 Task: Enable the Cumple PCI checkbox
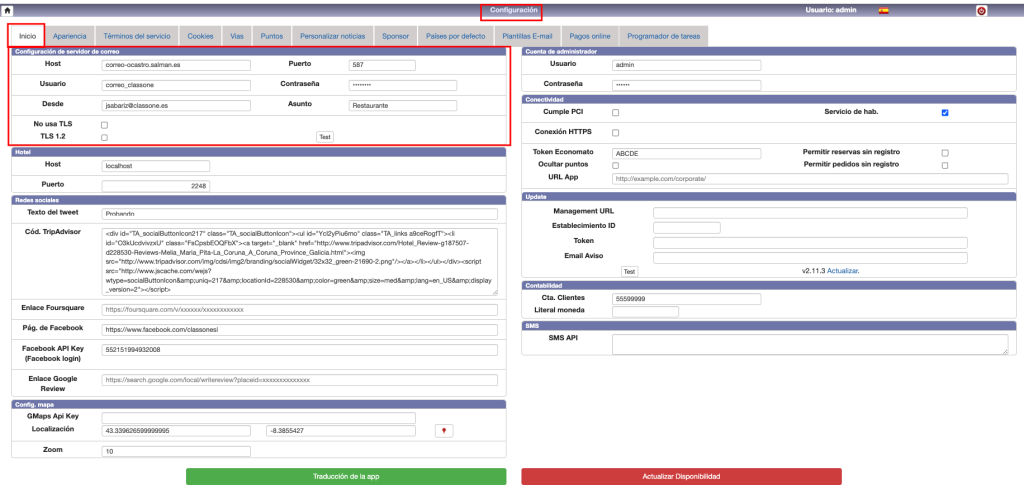[616, 113]
